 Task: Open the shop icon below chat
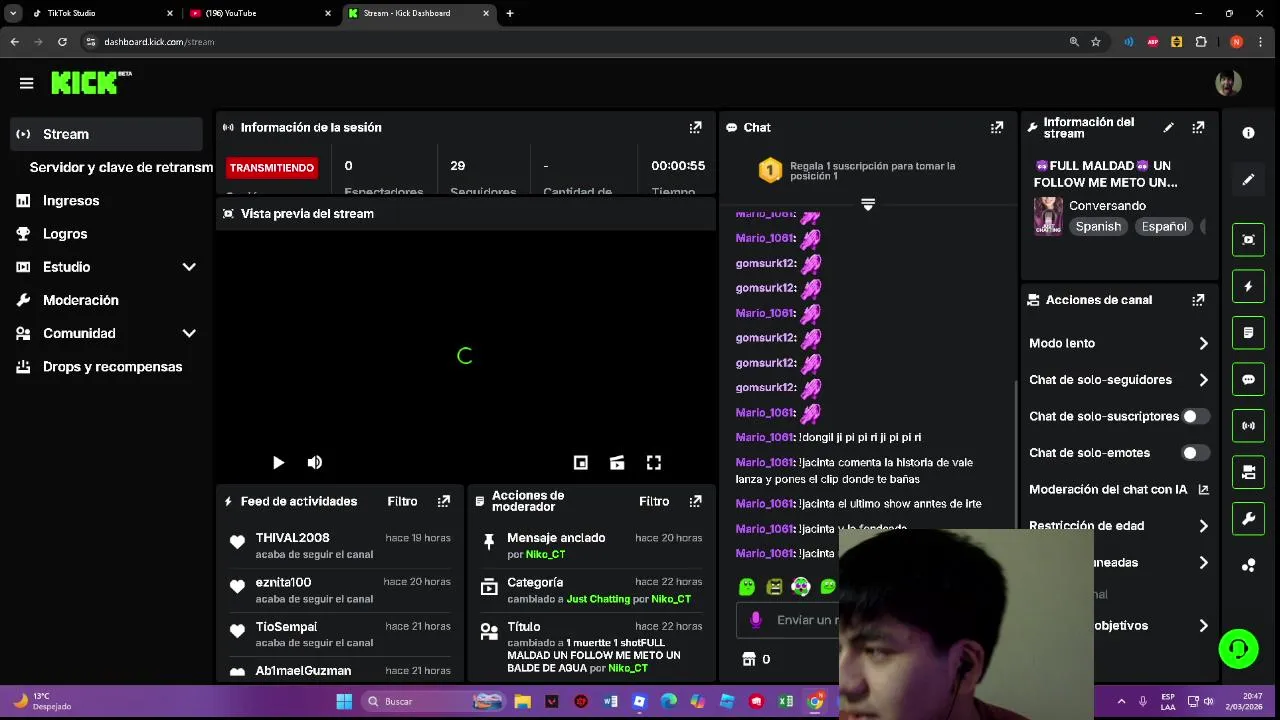coord(749,659)
